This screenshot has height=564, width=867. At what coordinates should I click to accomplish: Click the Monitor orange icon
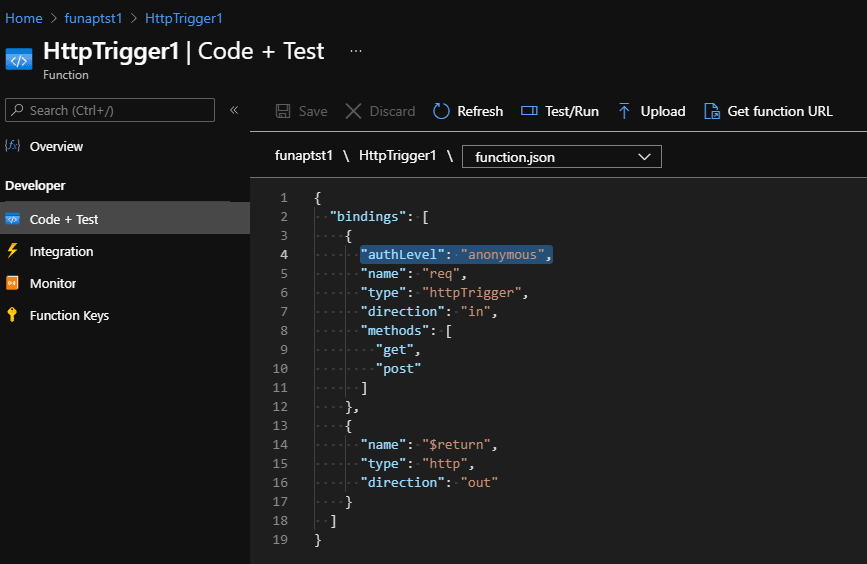[12, 283]
